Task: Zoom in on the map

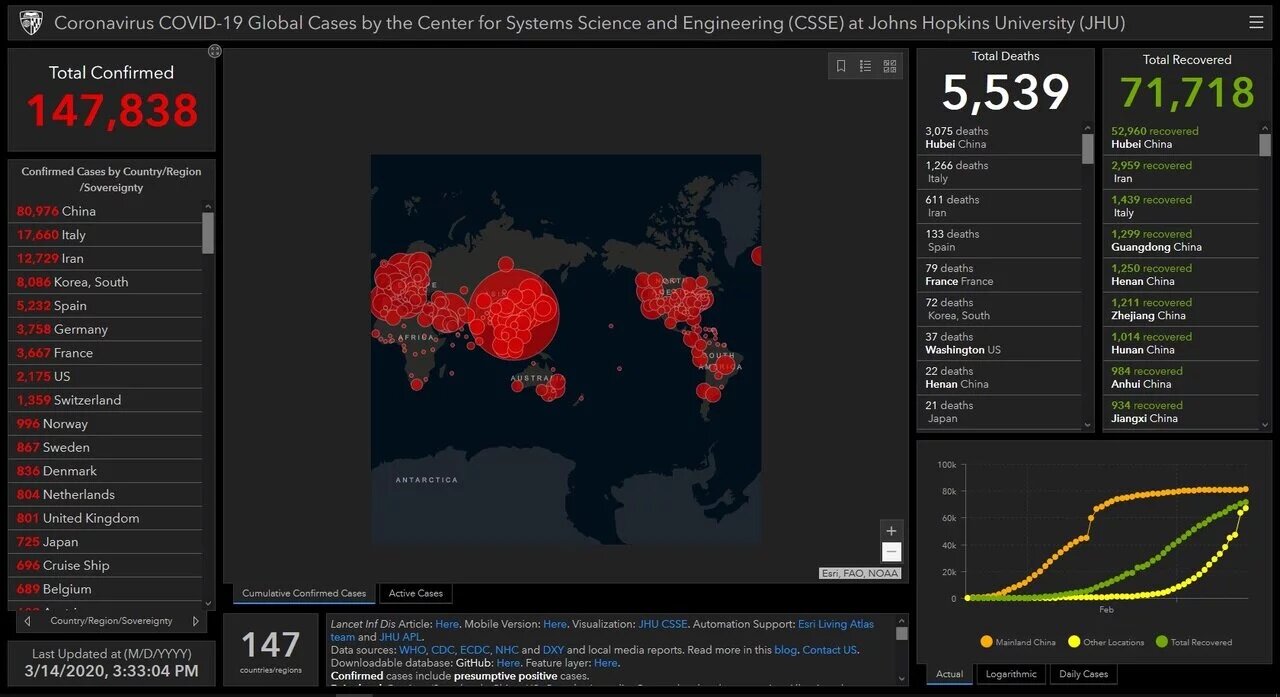Action: click(x=892, y=530)
